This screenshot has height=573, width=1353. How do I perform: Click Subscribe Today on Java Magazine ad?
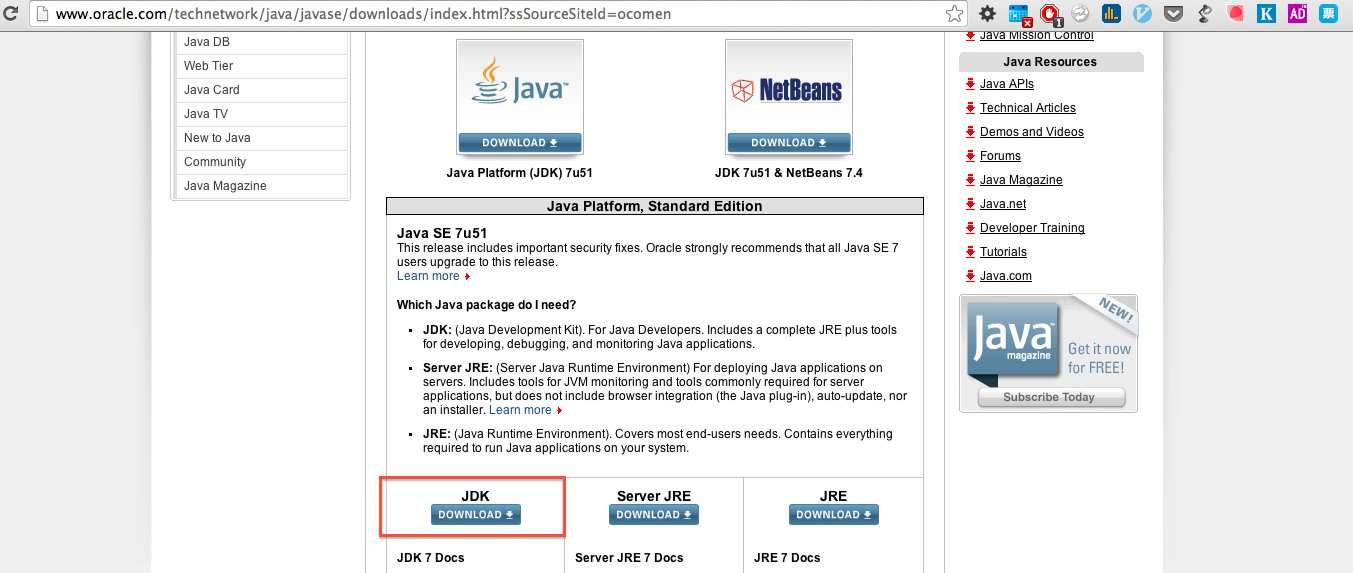(x=1050, y=397)
